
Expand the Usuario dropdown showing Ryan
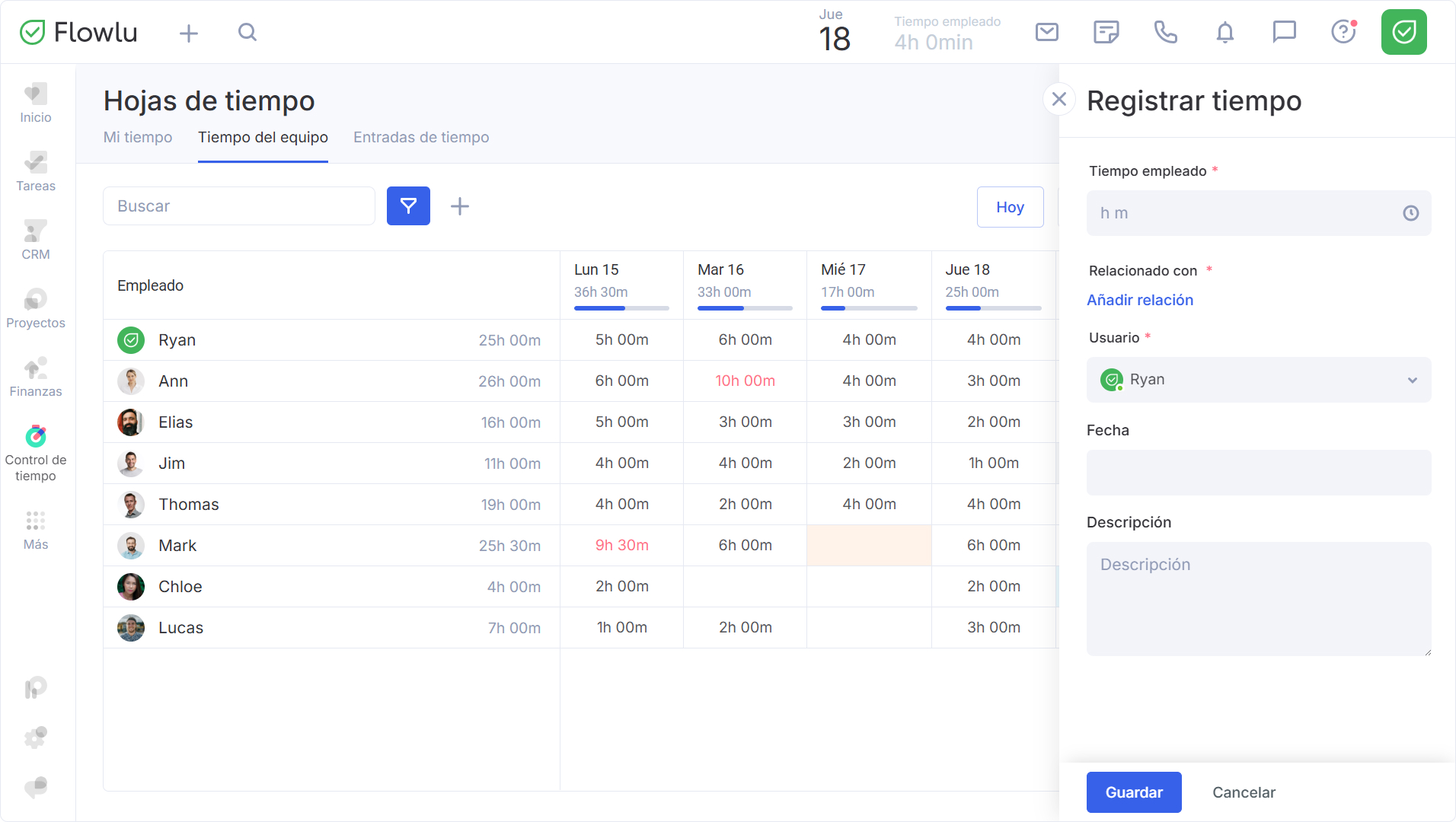[x=1259, y=380]
